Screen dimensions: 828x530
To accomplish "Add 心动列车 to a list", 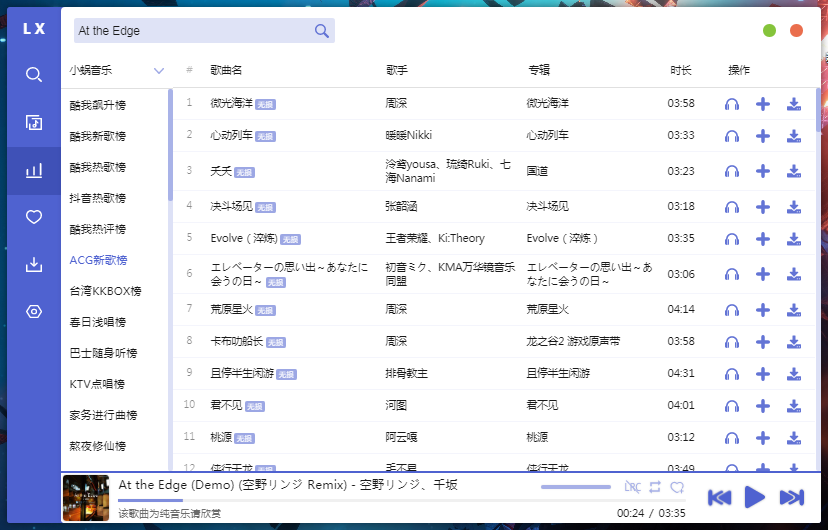I will click(763, 136).
